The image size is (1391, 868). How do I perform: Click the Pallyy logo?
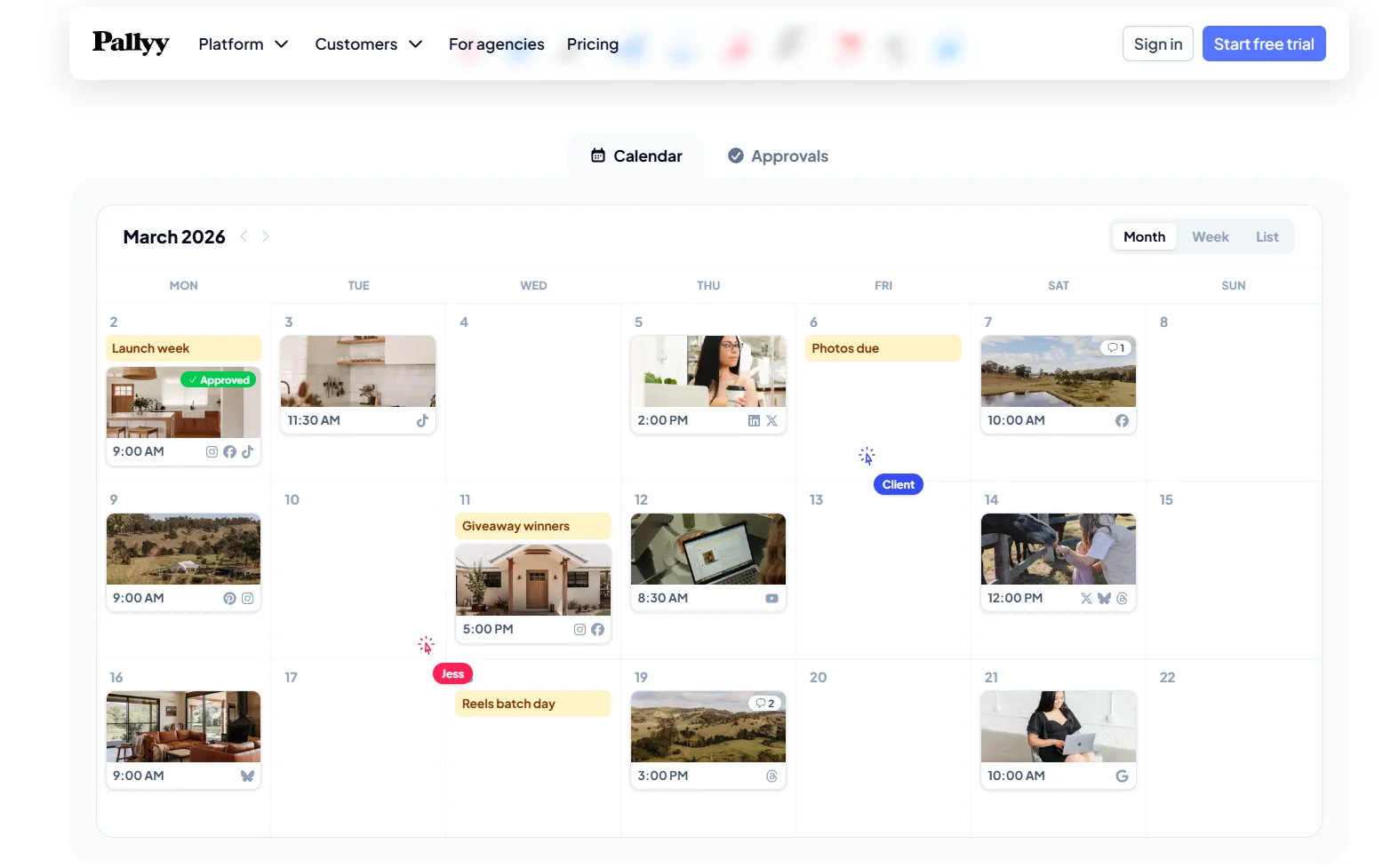click(131, 42)
